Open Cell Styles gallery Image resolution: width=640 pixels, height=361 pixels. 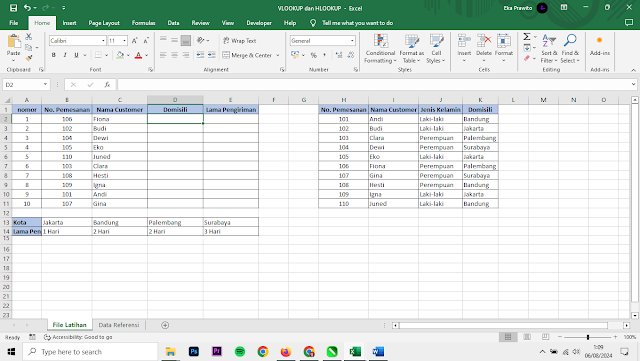pos(436,49)
